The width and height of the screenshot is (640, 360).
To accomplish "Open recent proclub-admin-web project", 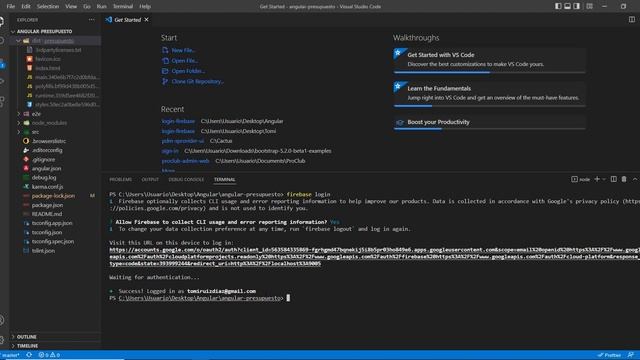I will coord(185,161).
